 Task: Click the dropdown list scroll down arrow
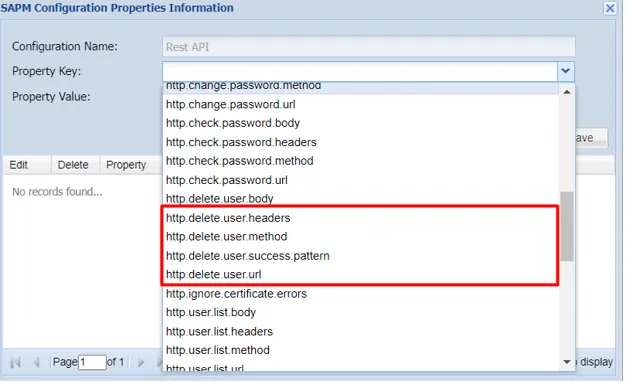pyautogui.click(x=567, y=362)
